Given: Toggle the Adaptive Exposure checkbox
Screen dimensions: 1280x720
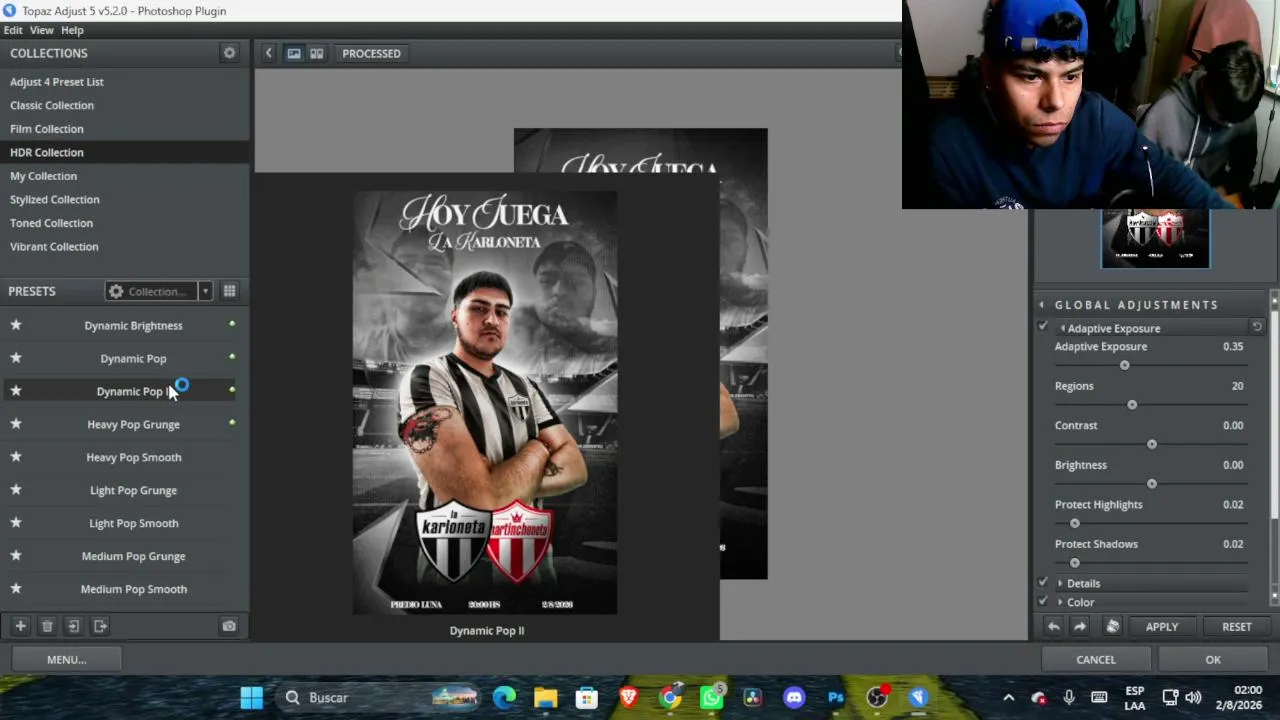Looking at the screenshot, I should [1043, 327].
